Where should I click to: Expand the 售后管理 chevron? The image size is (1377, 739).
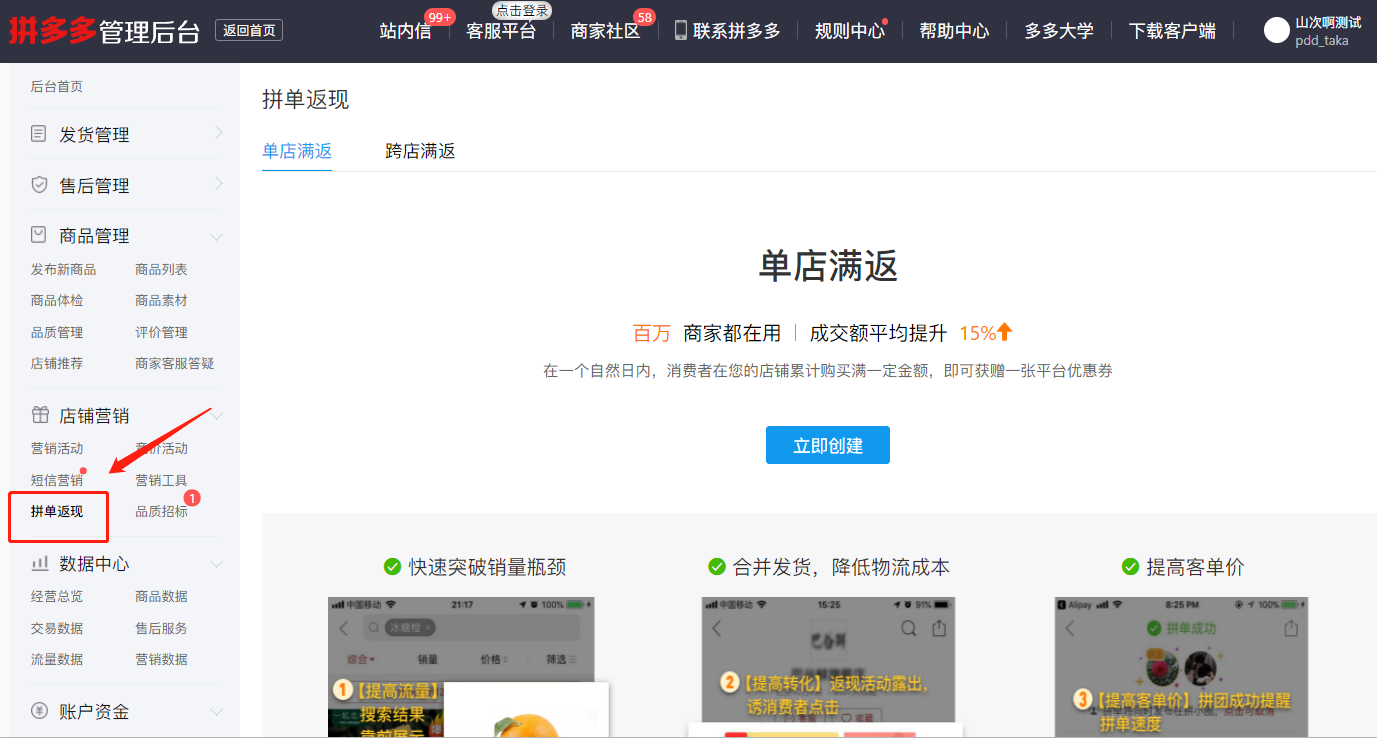(x=219, y=184)
